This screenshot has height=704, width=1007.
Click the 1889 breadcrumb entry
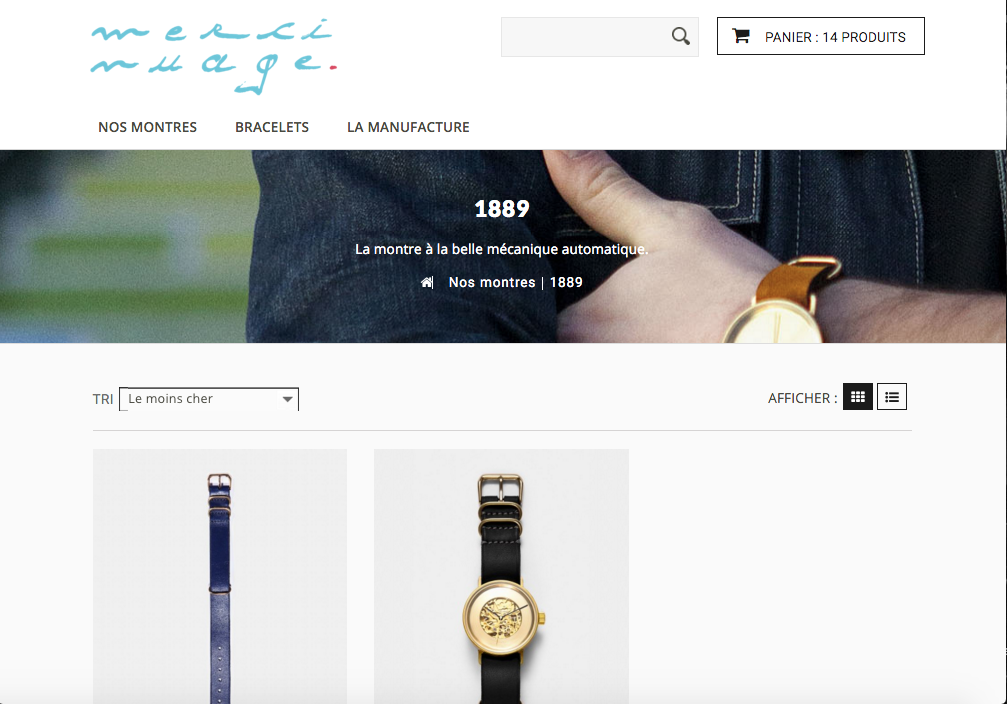click(x=566, y=283)
